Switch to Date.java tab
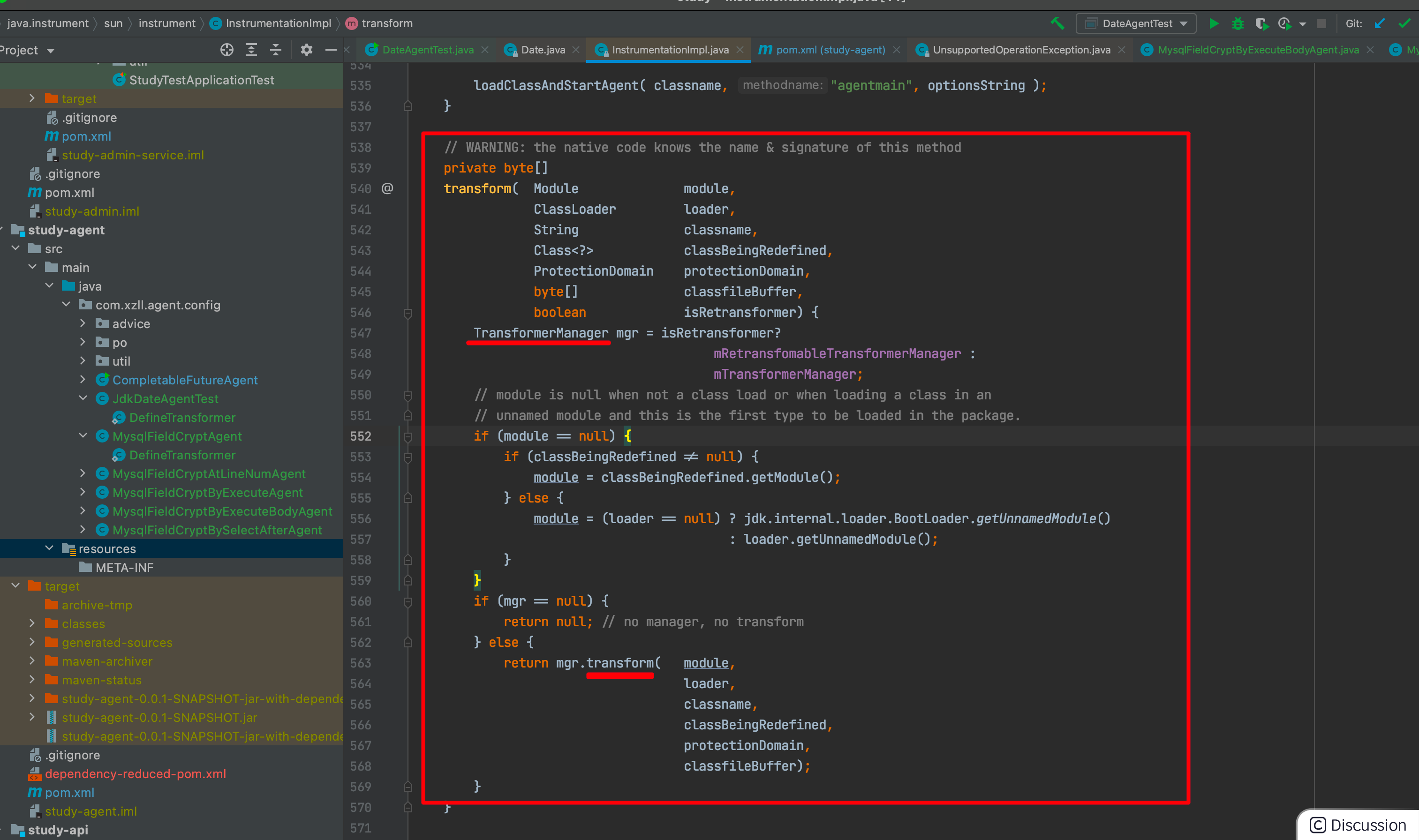The width and height of the screenshot is (1419, 840). (543, 50)
